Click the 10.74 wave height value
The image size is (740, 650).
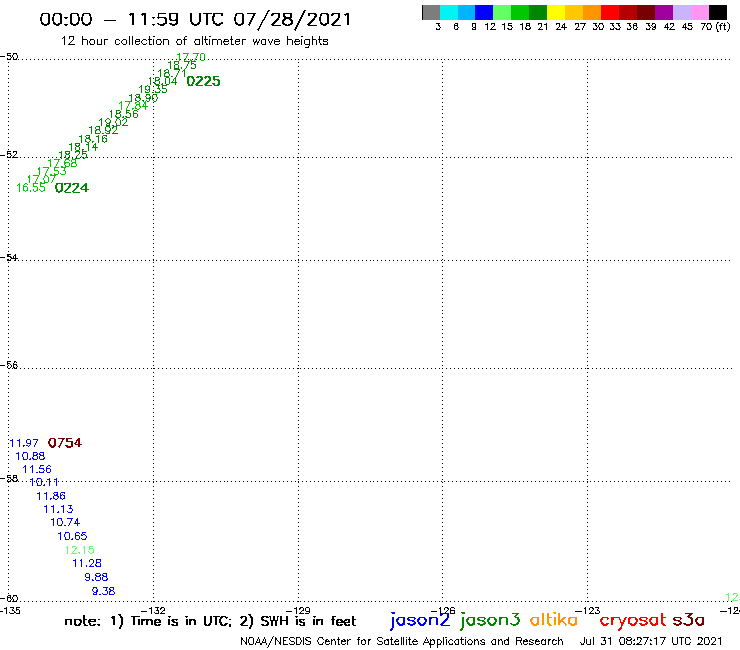(65, 523)
